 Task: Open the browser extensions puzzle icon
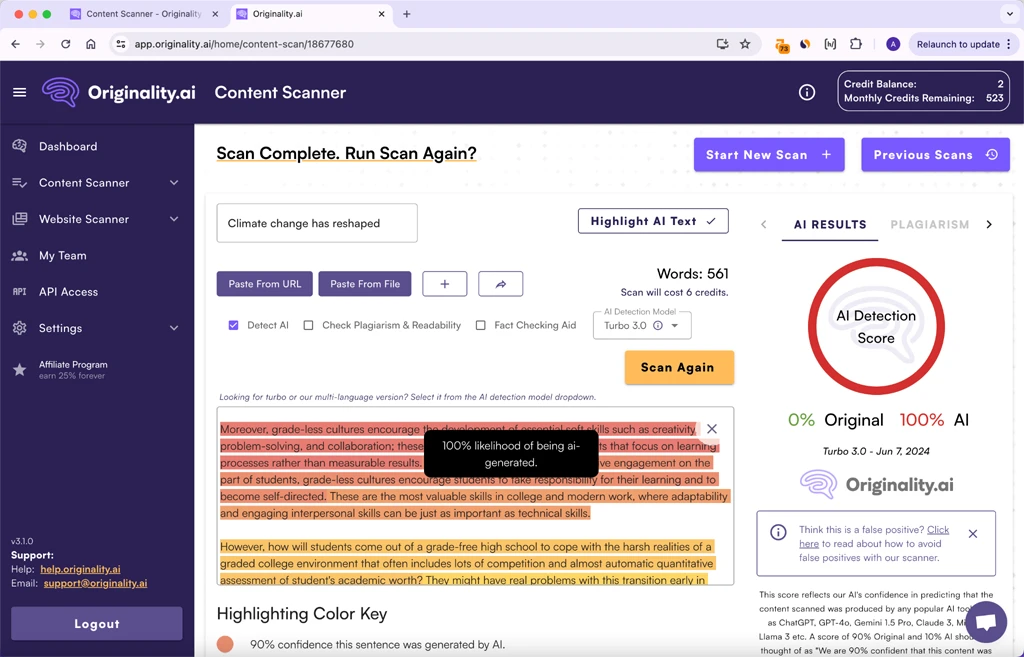click(856, 44)
